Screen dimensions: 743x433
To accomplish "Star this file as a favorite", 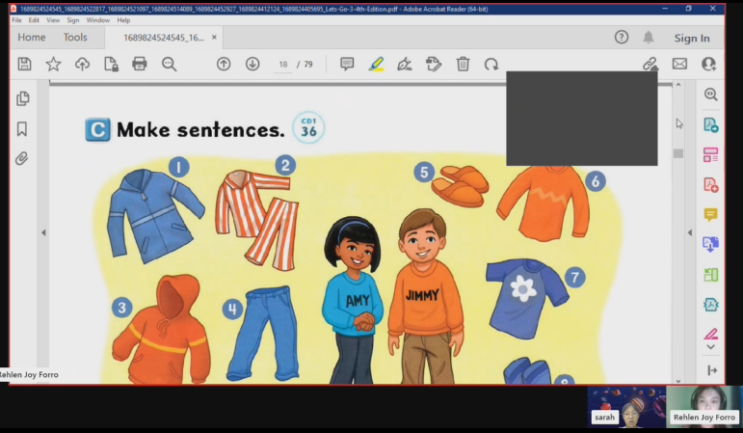I will (53, 64).
